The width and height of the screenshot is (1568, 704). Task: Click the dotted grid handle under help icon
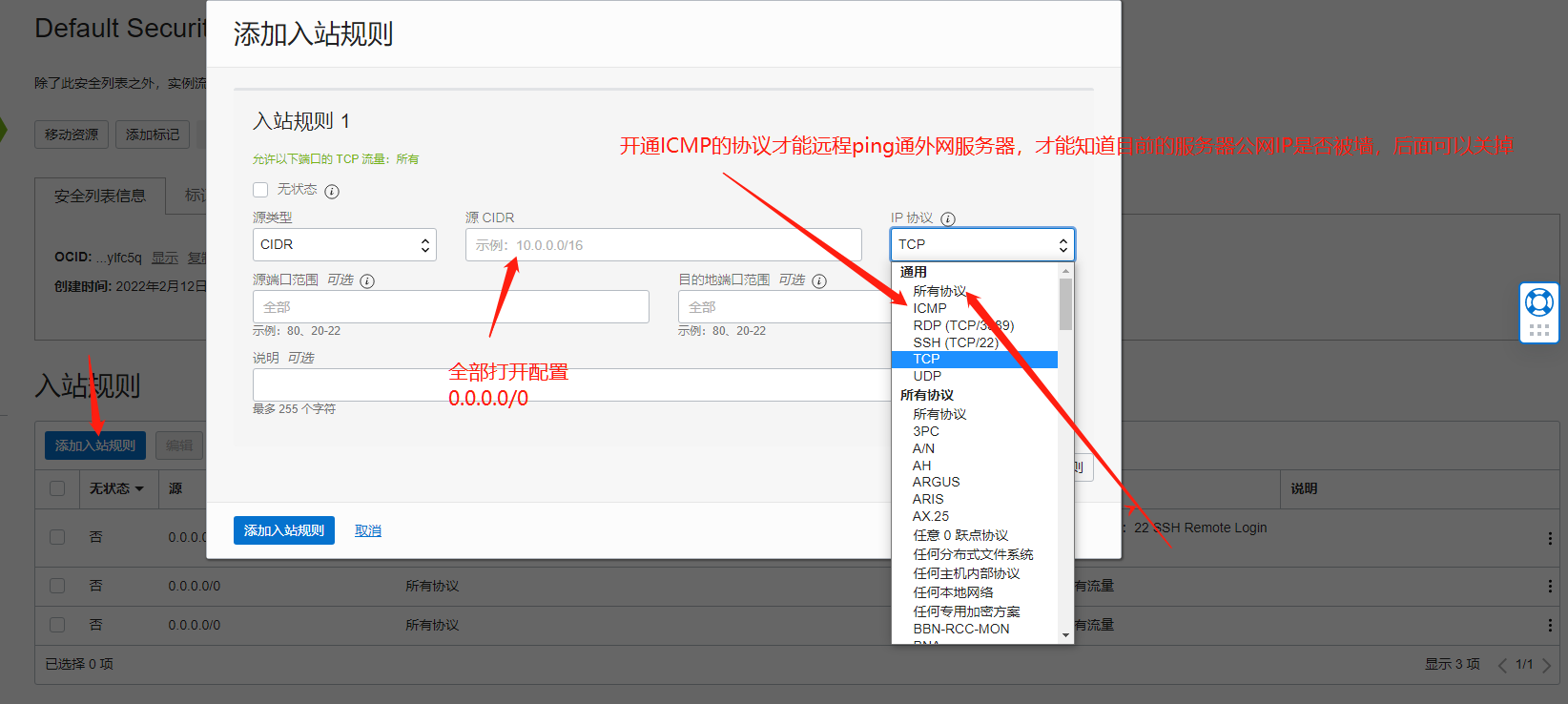1539,330
